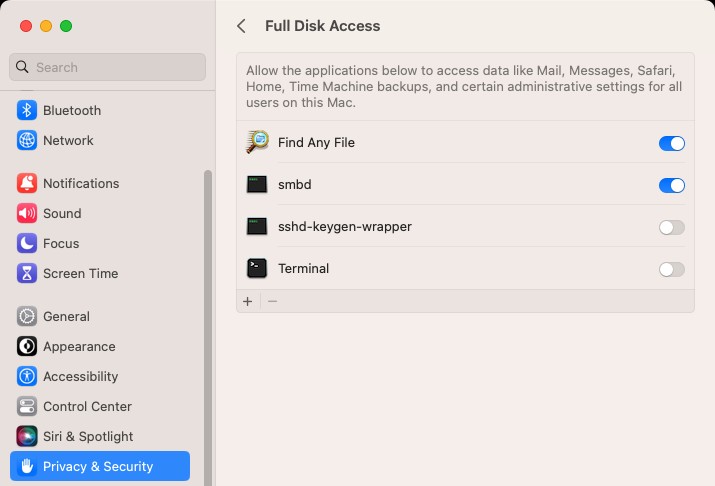Click the Focus moon icon
The image size is (715, 486).
point(27,243)
